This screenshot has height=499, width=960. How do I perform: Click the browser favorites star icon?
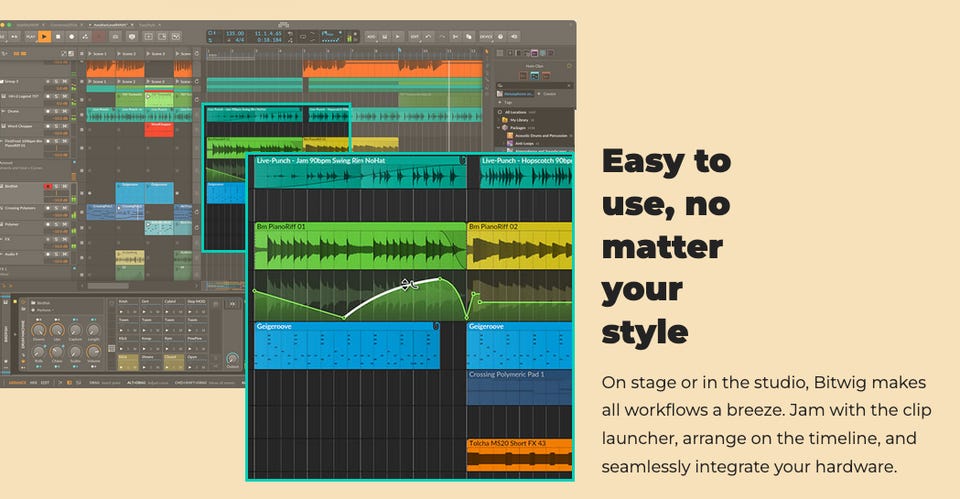569,66
